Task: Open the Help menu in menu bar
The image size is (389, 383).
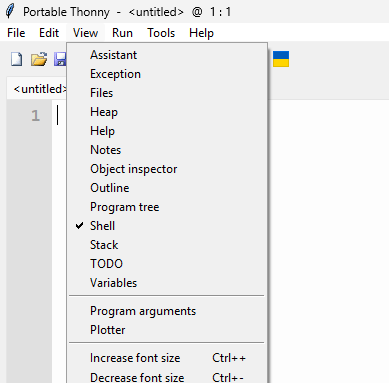Action: pyautogui.click(x=201, y=33)
